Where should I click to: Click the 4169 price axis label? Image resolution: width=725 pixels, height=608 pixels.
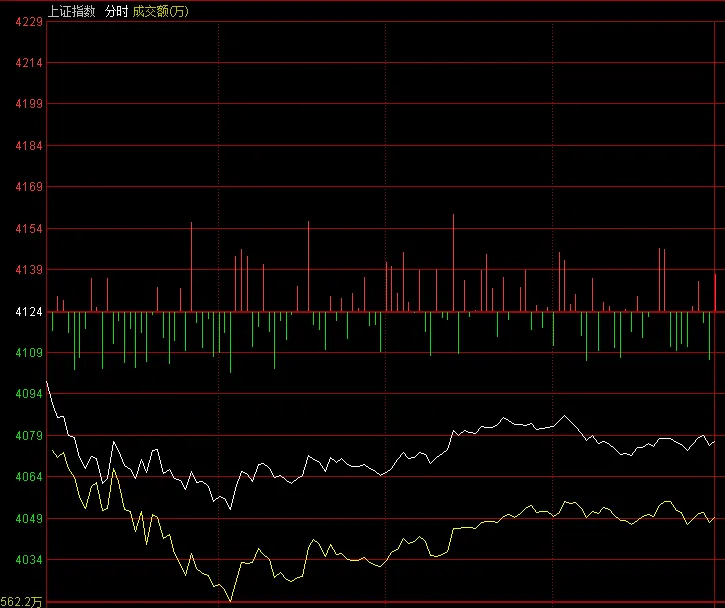29,187
